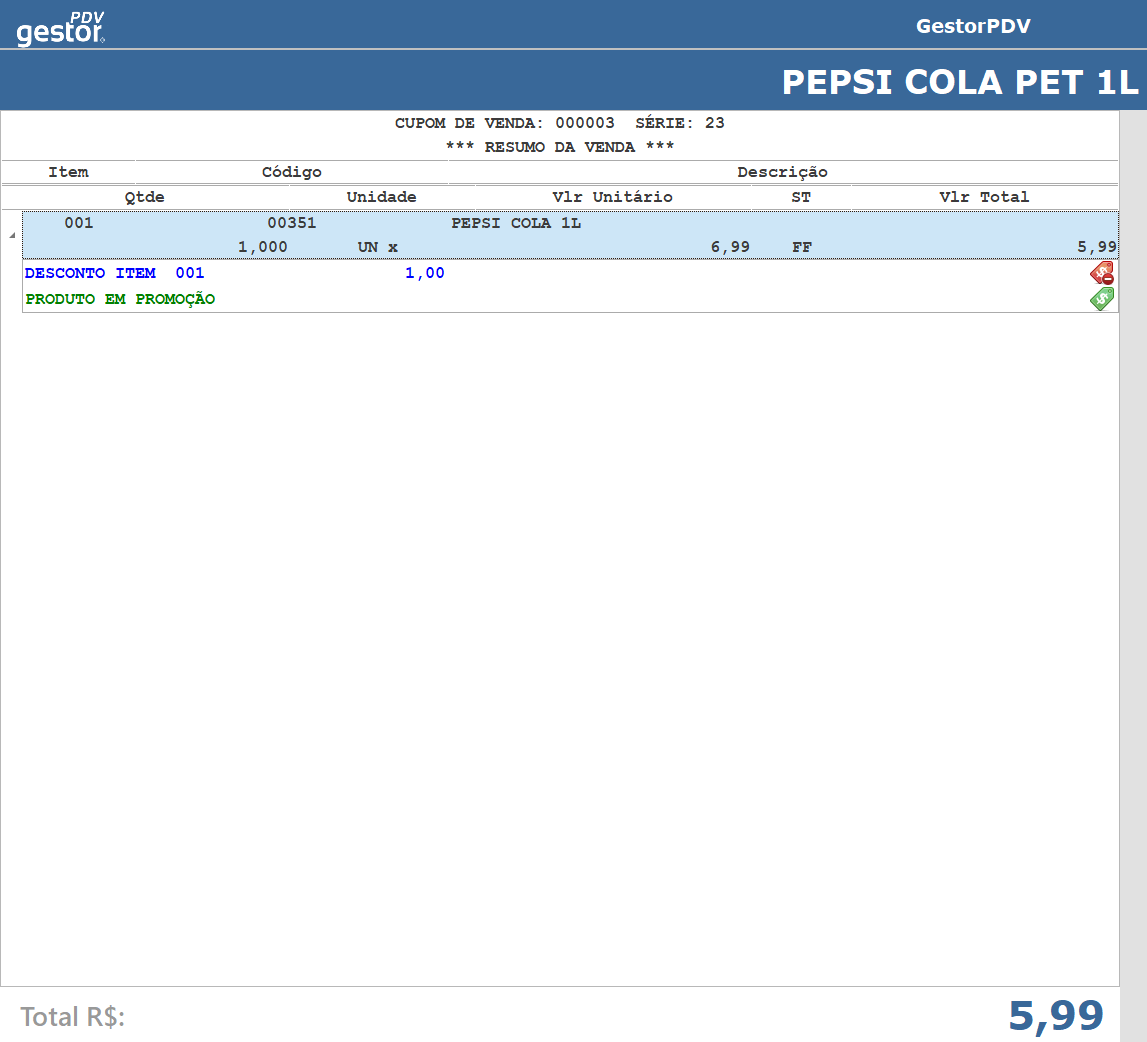Select the DESCONTO ITEM 001 line
1147x1042 pixels.
pyautogui.click(x=114, y=273)
